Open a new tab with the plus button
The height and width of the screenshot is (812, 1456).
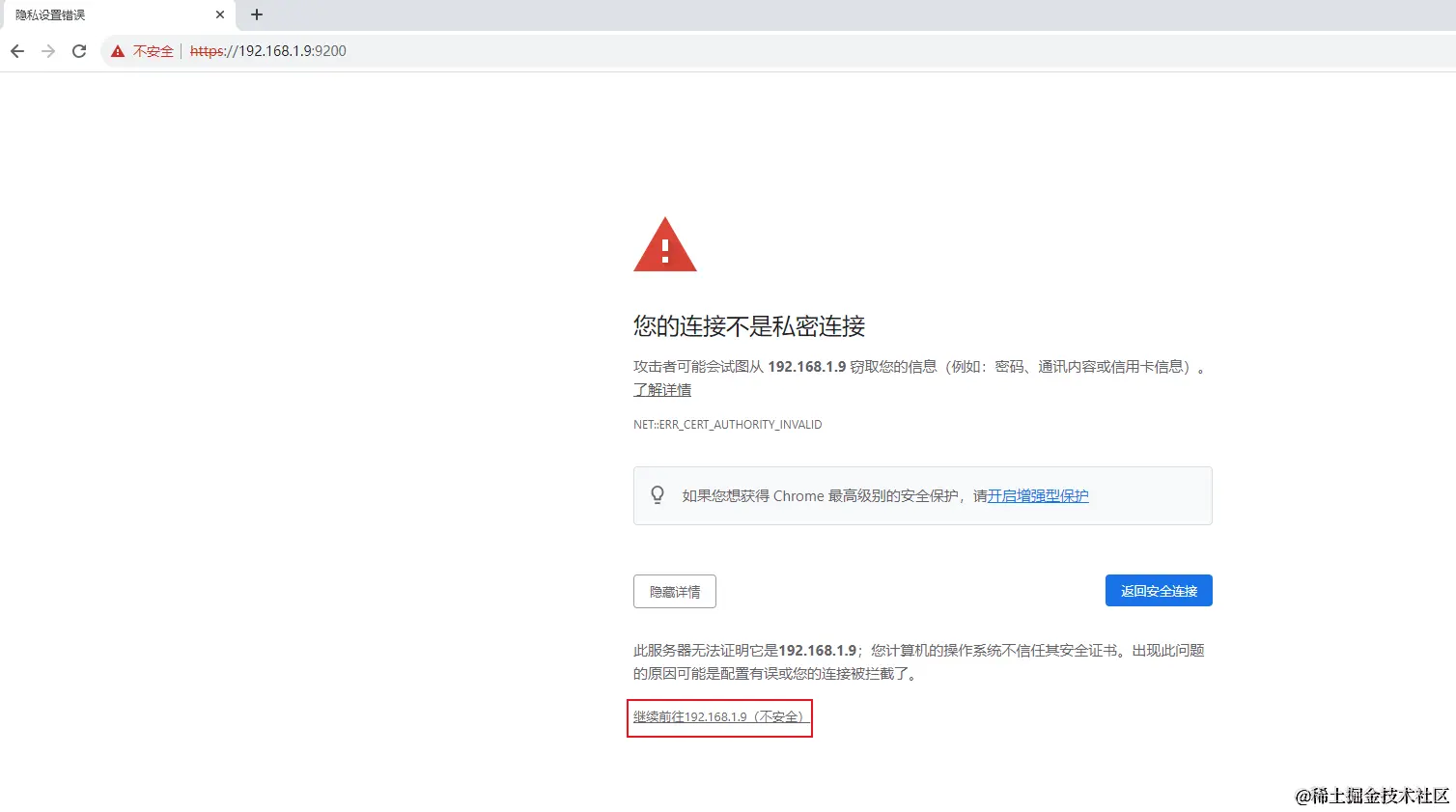pyautogui.click(x=257, y=14)
